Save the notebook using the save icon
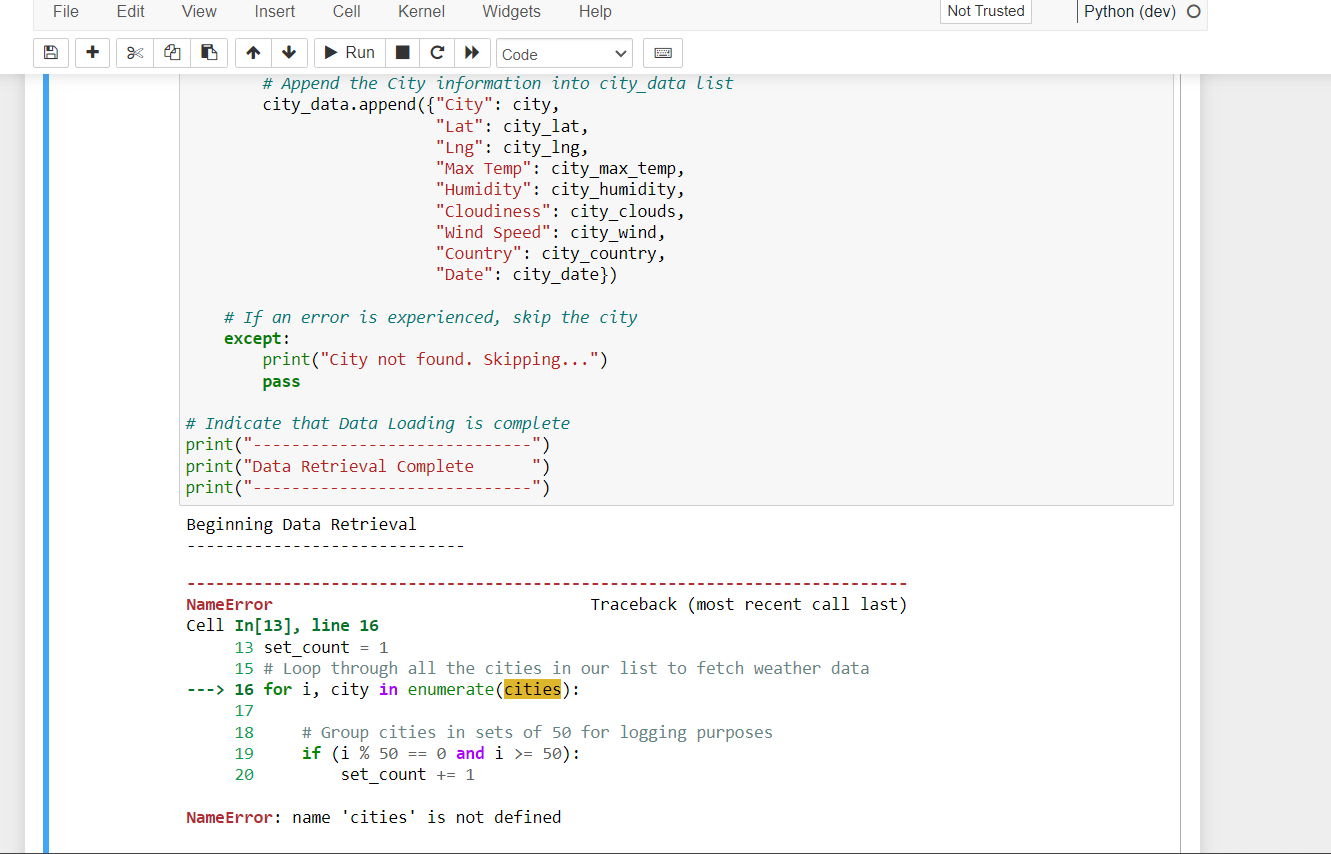The image size is (1331, 854). pyautogui.click(x=51, y=52)
